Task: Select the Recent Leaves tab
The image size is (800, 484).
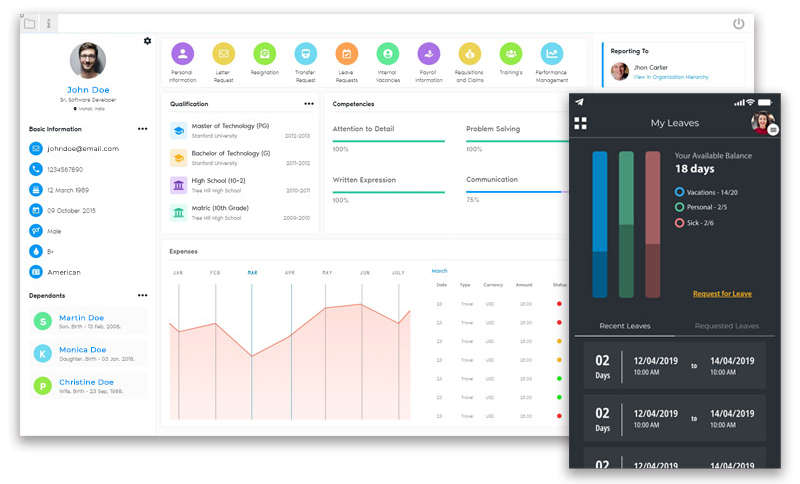Action: tap(624, 326)
